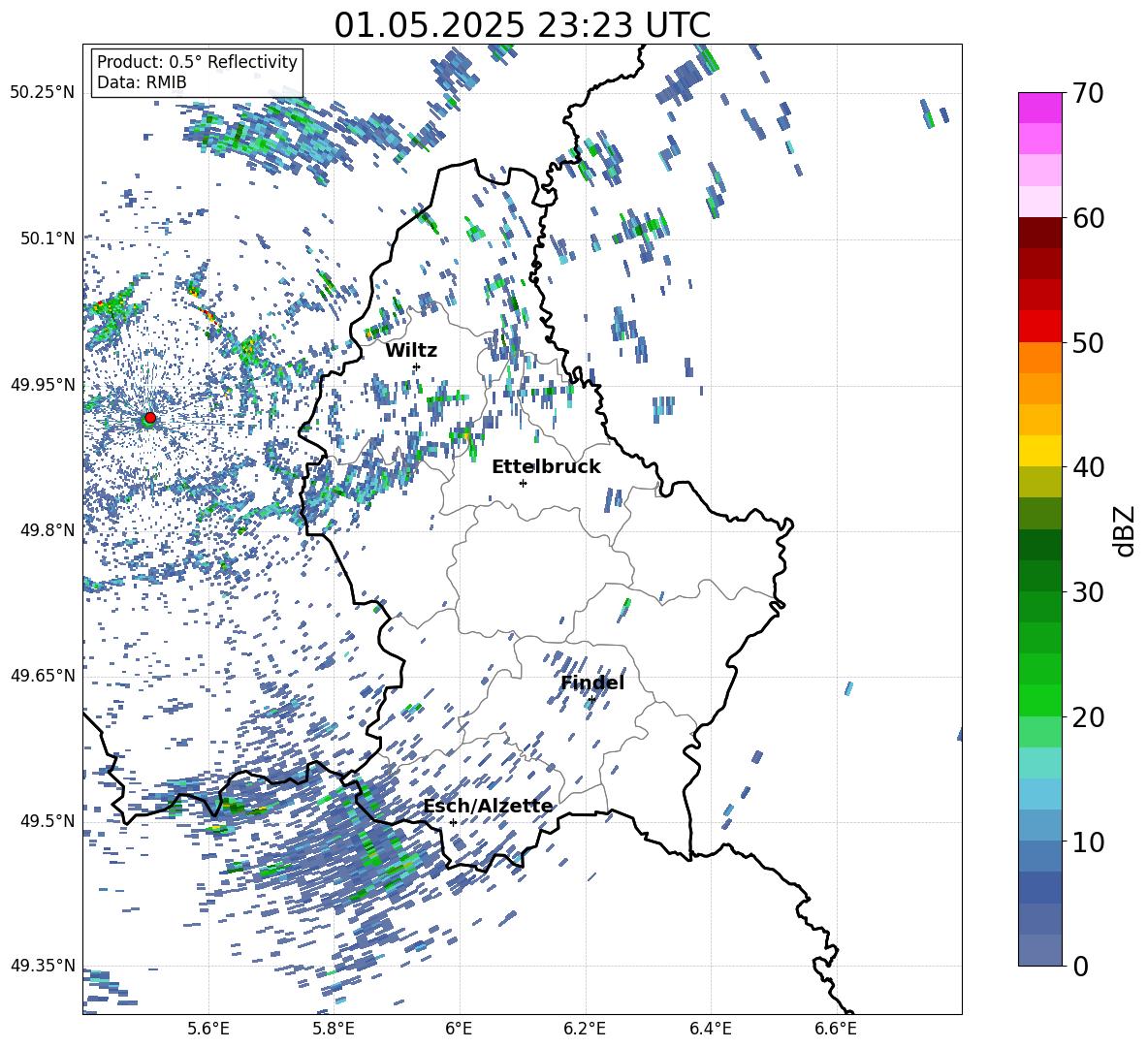Click the 6°E longitude label
1148x1048 pixels.
pyautogui.click(x=459, y=1029)
